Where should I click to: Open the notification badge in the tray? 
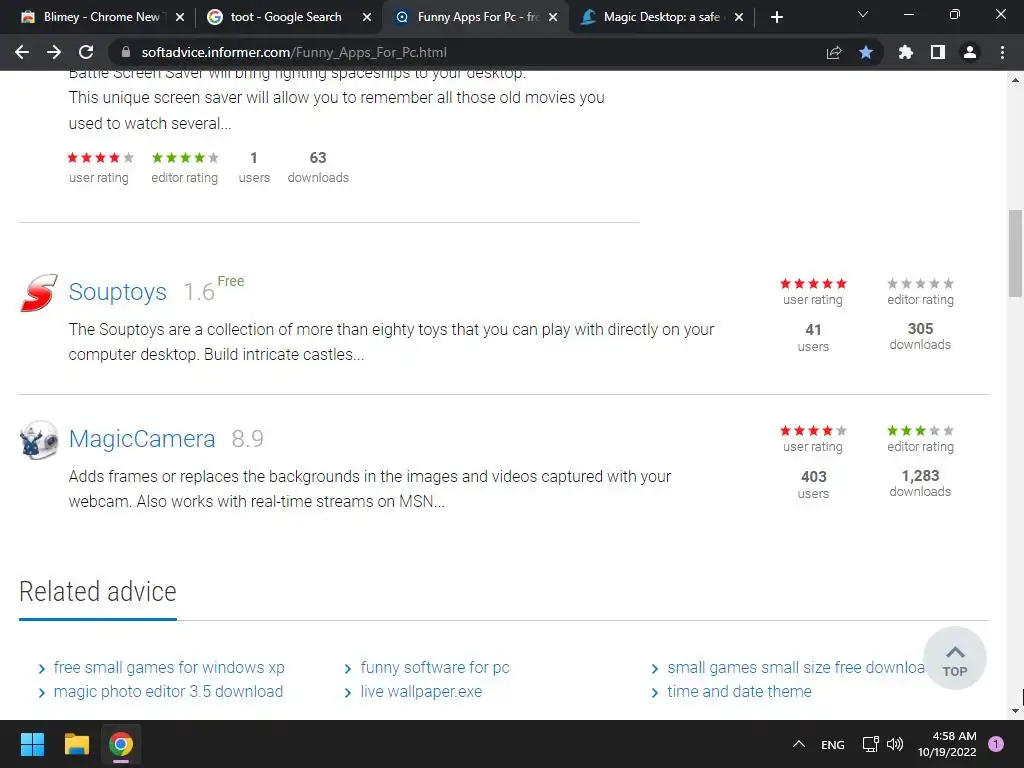tap(996, 744)
